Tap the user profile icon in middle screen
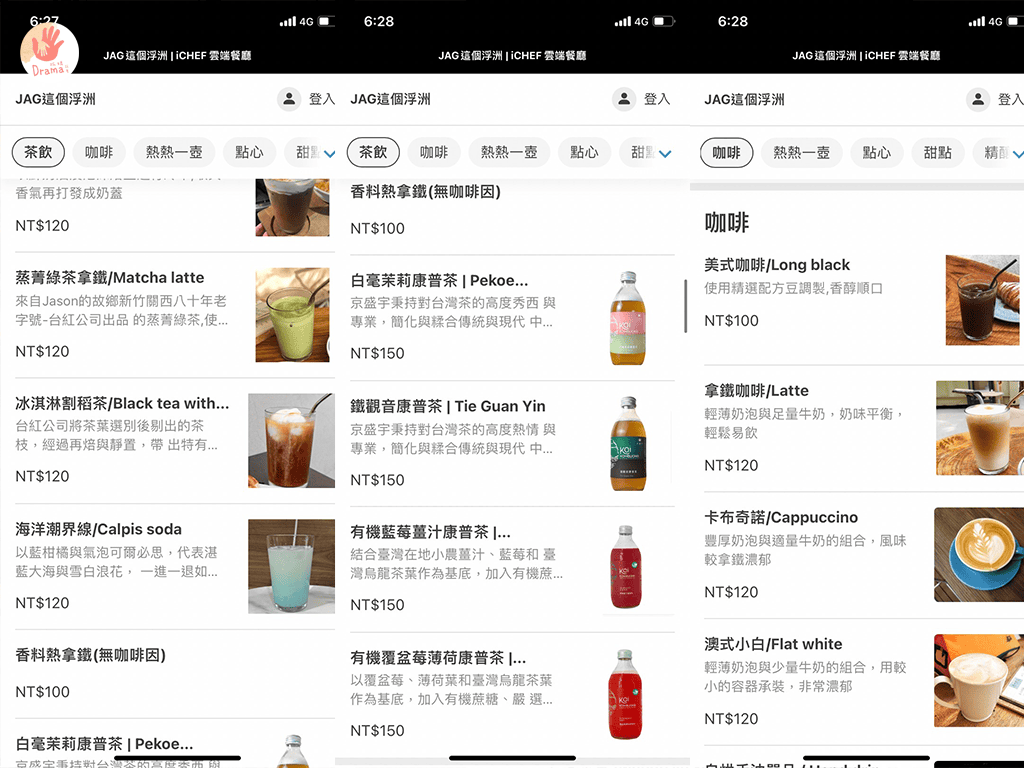This screenshot has height=768, width=1024. 624,99
